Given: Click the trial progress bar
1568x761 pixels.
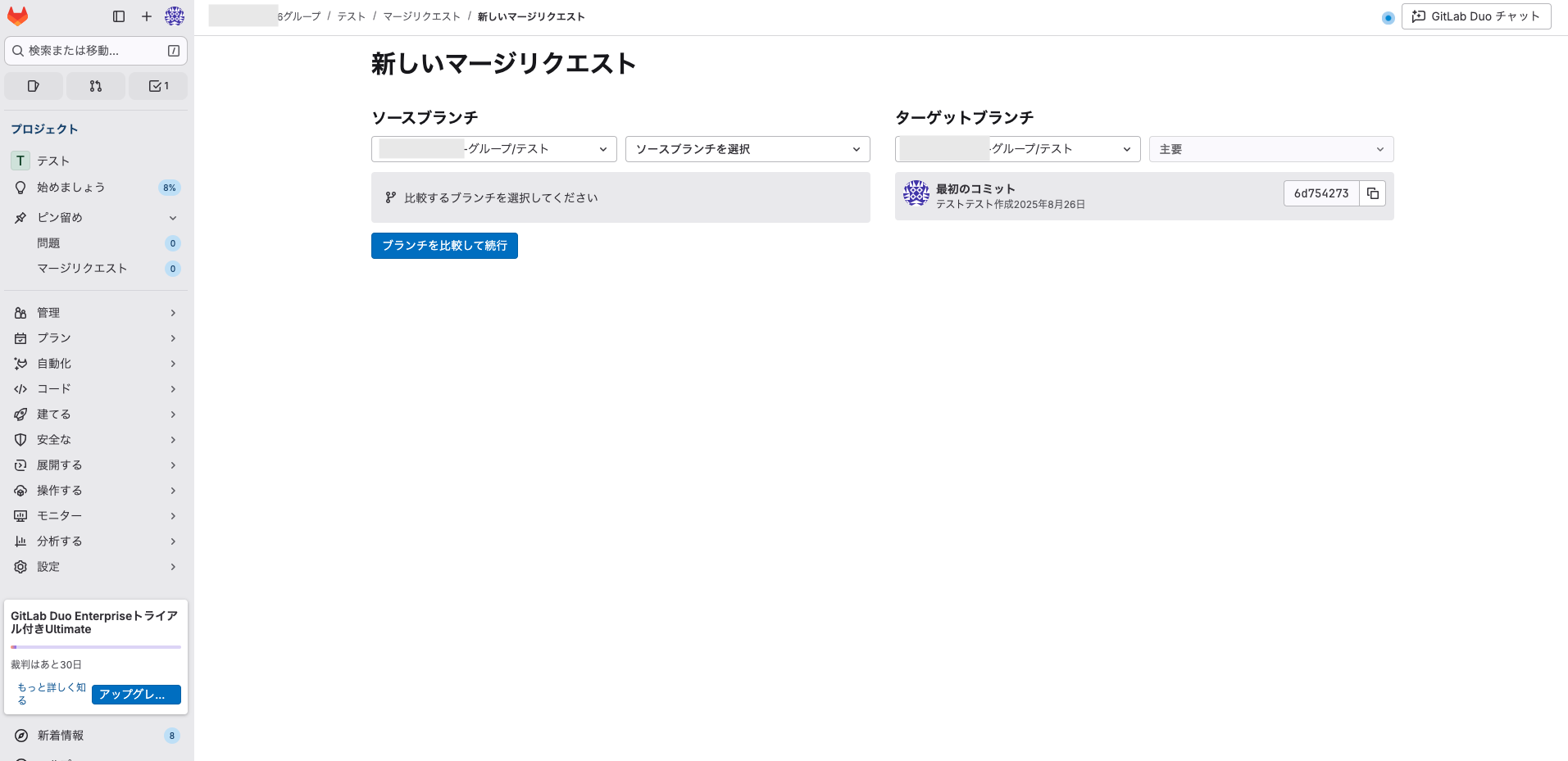Looking at the screenshot, I should 96,647.
